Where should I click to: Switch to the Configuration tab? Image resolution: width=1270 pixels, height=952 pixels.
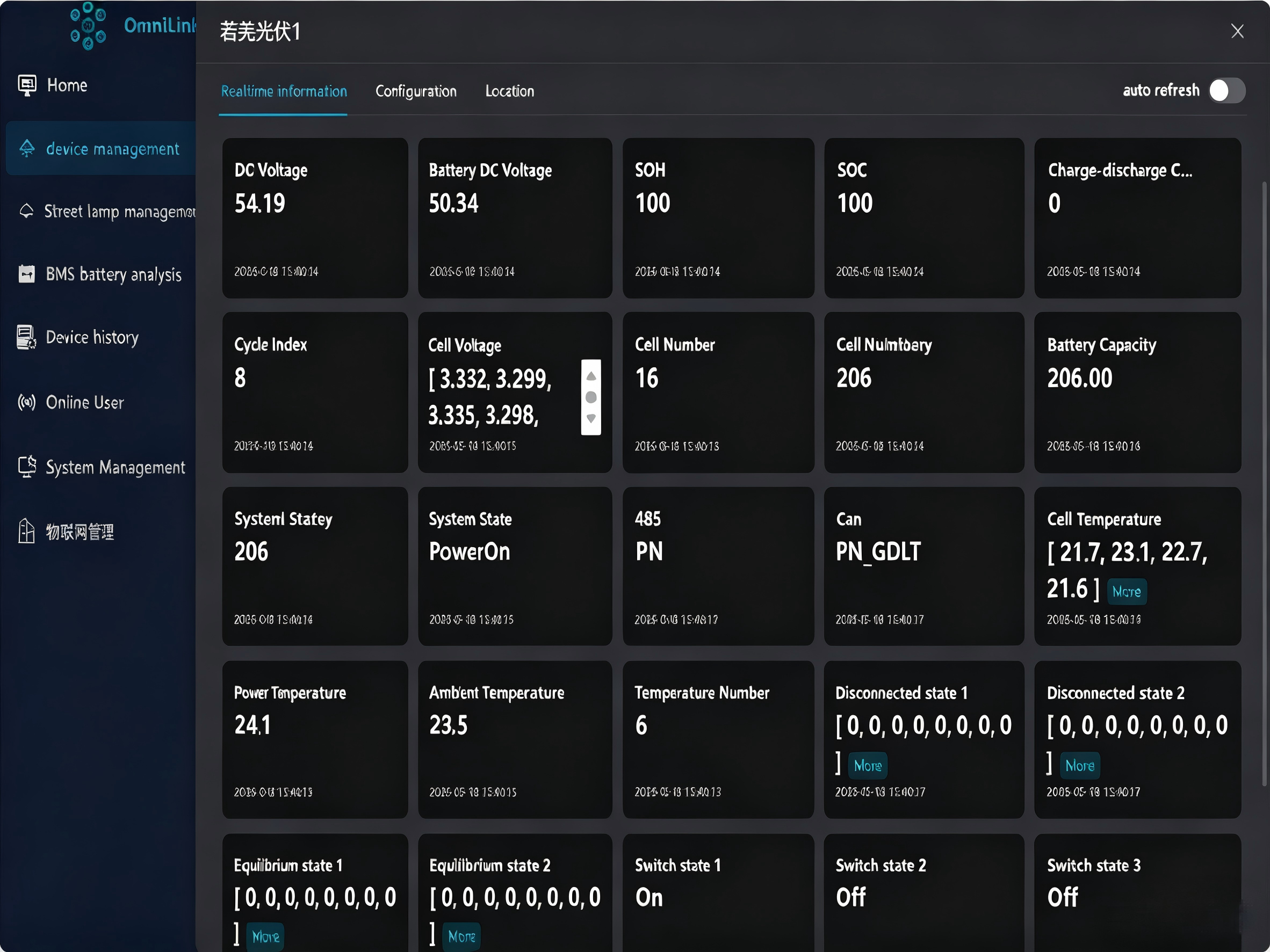click(x=416, y=91)
